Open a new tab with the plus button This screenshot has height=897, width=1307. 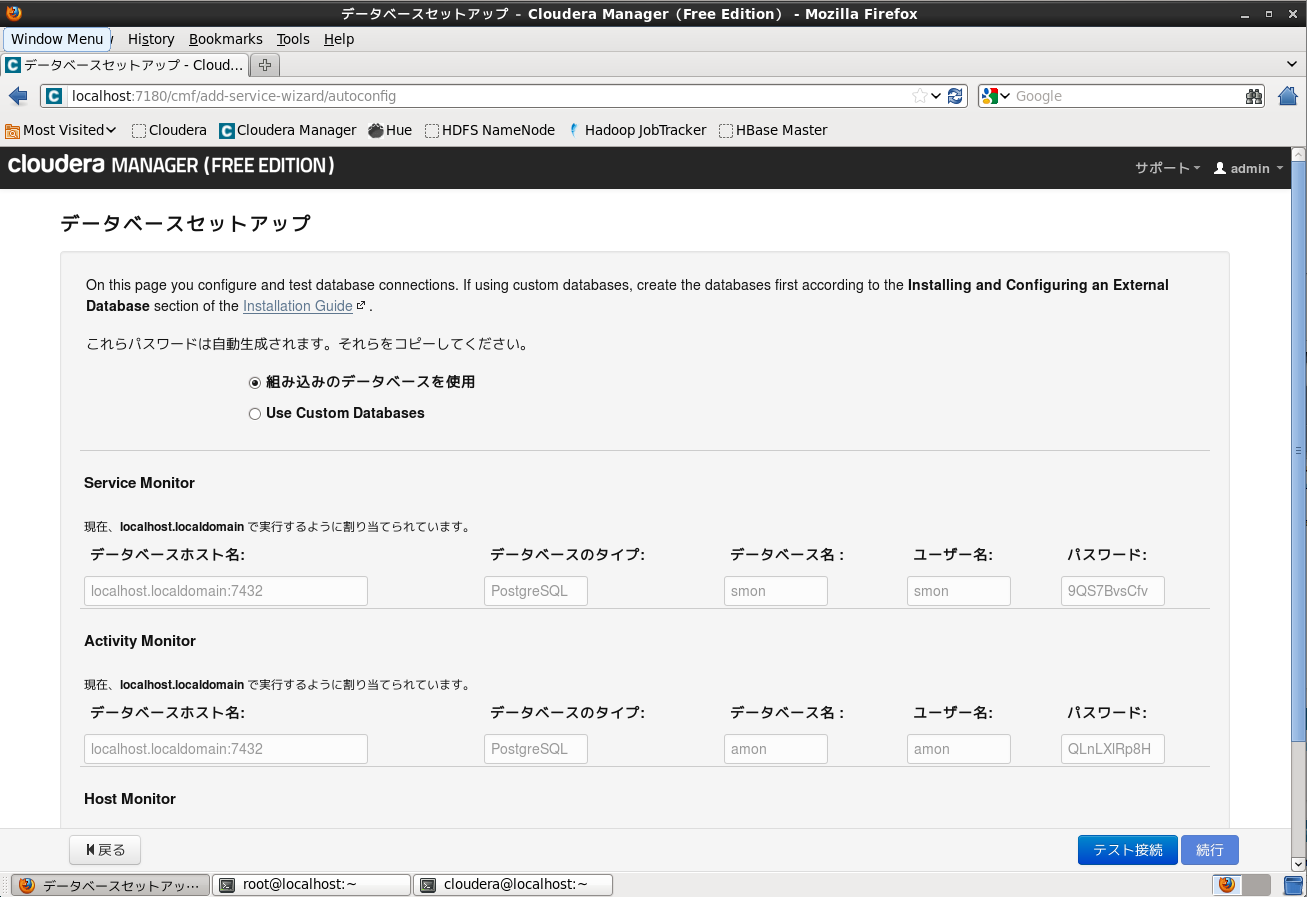point(265,65)
